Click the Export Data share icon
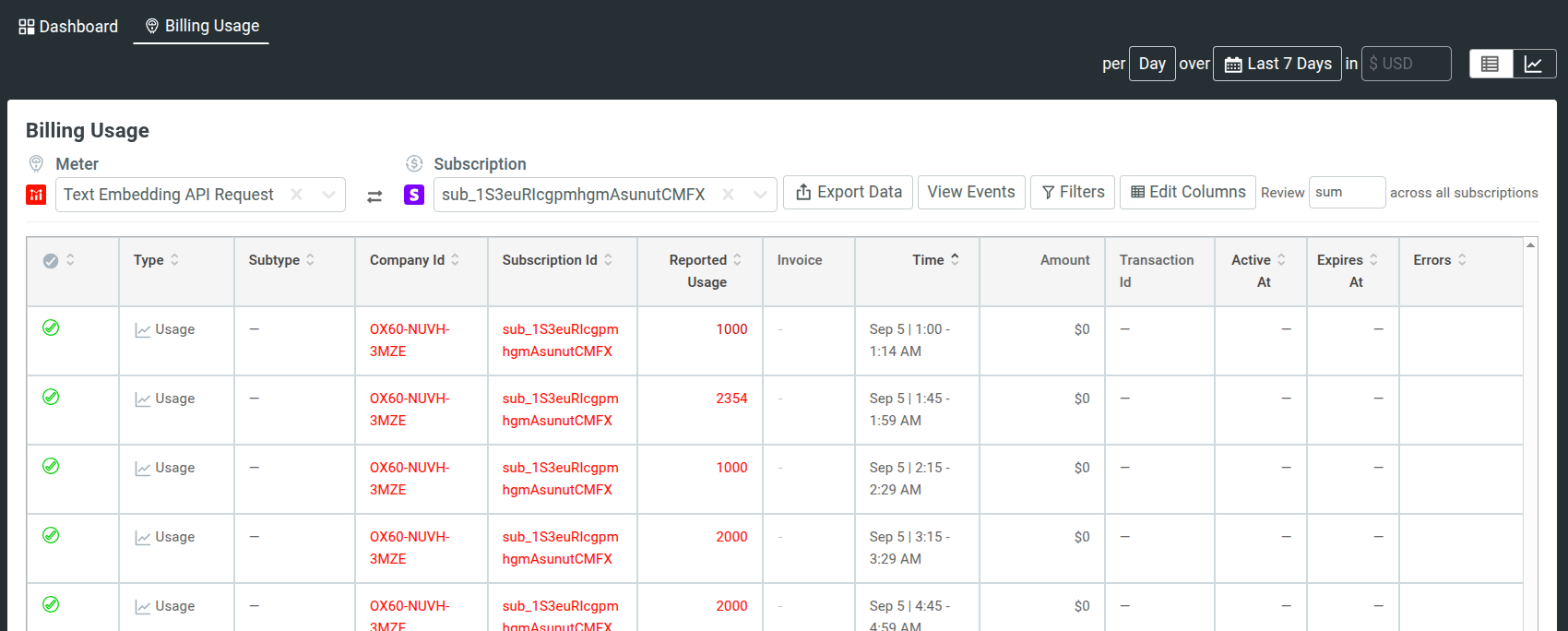The image size is (1568, 631). (803, 192)
